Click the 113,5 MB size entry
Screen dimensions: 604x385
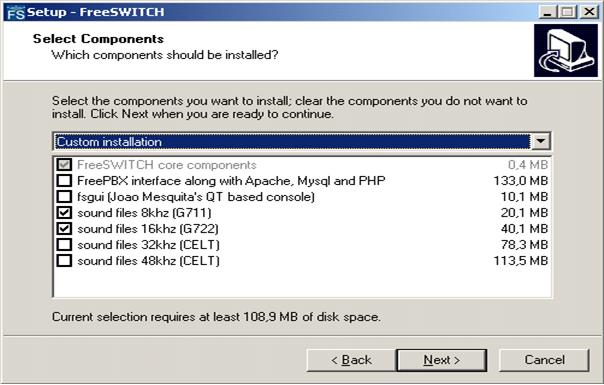pos(520,261)
